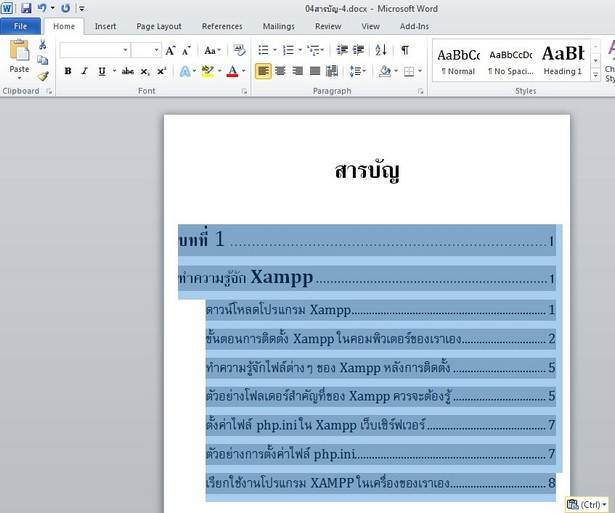Screen dimensions: 615x513
Task: Sort the selected text
Action: pos(381,50)
